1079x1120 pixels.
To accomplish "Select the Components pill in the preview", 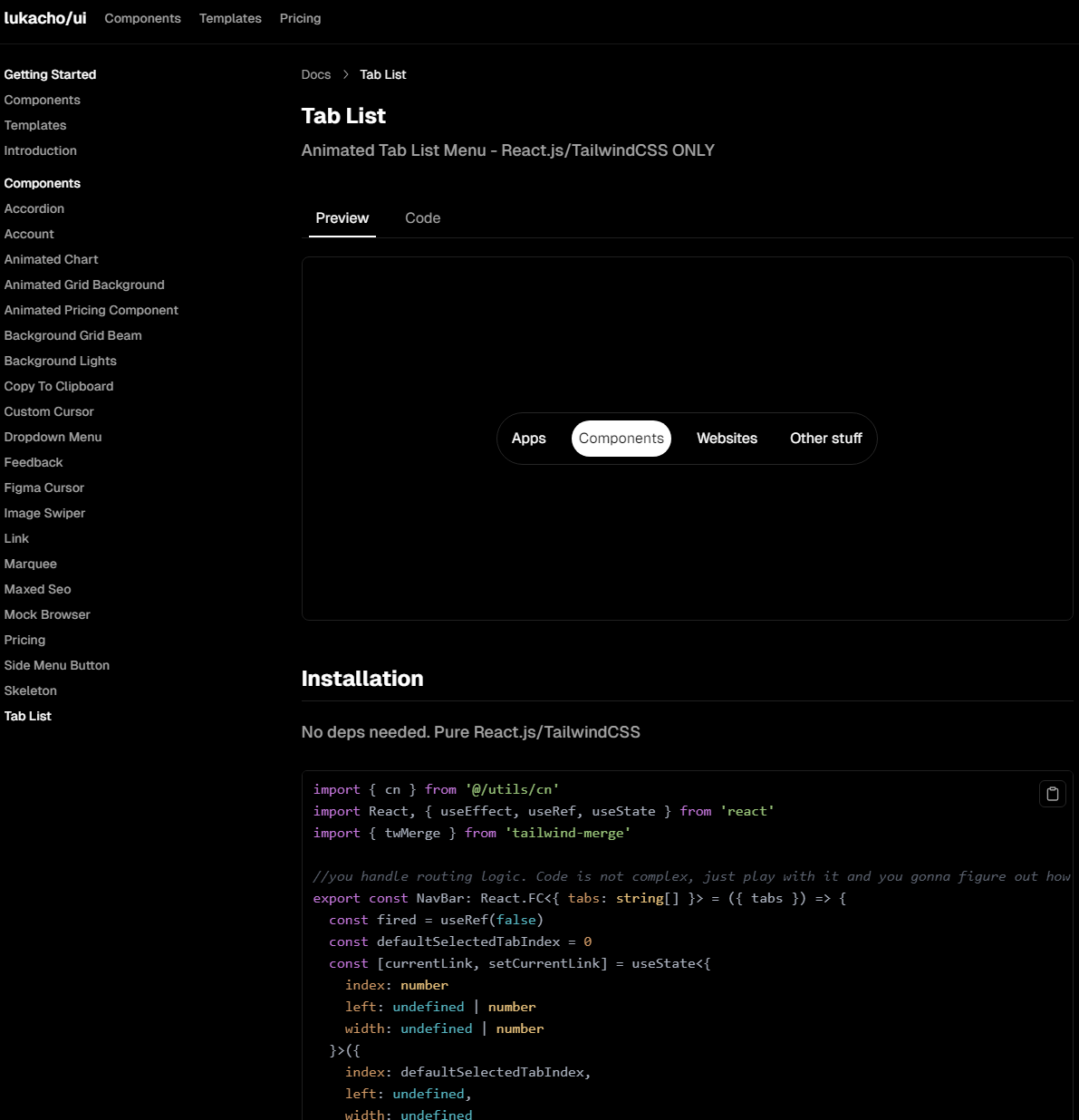I will 621,439.
